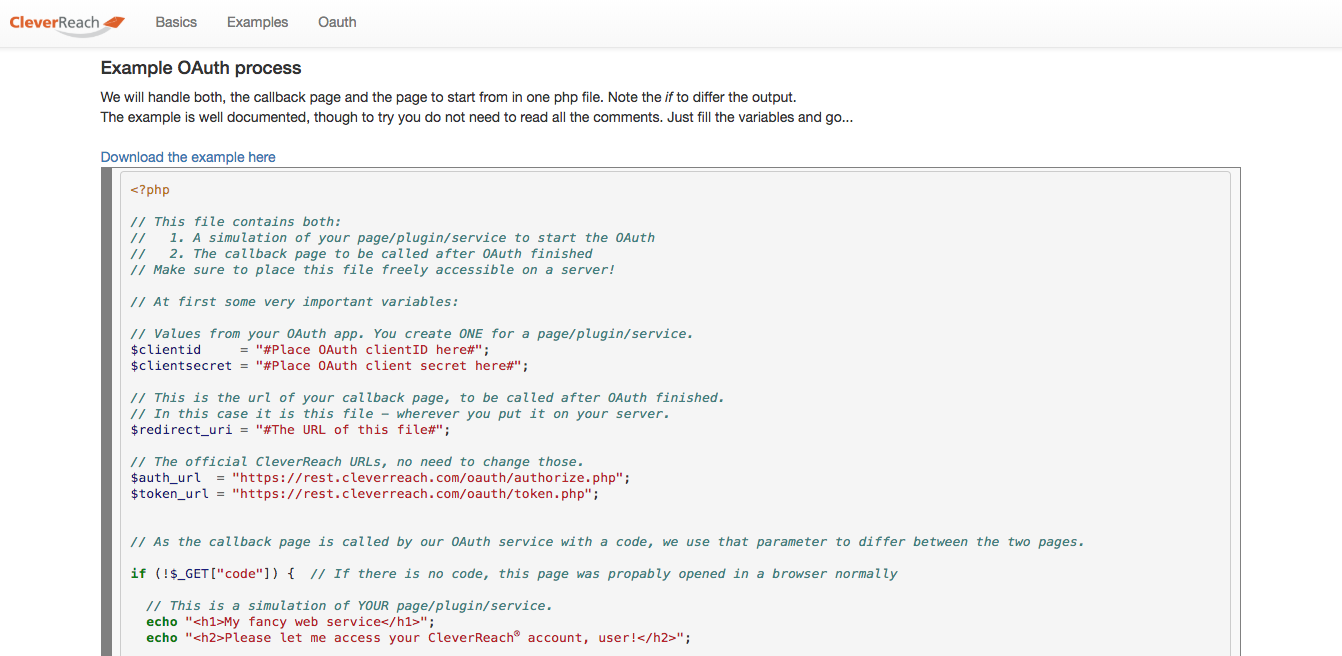Click the sentence 'We will handle both, the callback page'

[449, 97]
